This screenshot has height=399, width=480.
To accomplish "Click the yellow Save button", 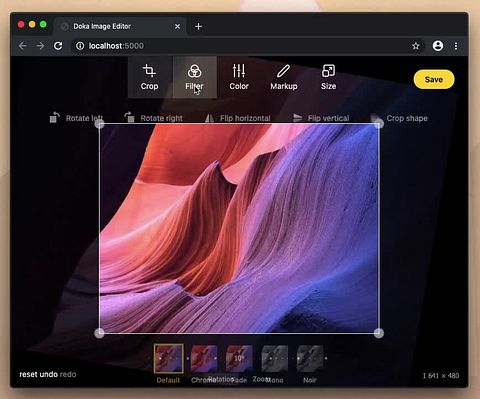I will click(434, 79).
